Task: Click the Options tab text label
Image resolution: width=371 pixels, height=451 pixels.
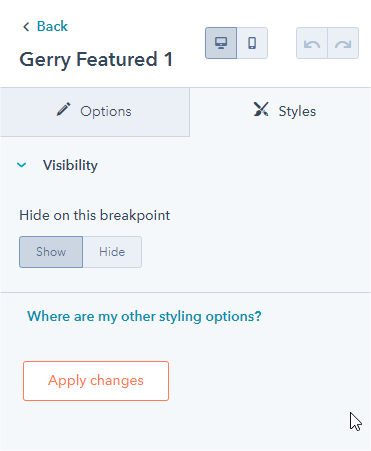Action: click(x=106, y=111)
